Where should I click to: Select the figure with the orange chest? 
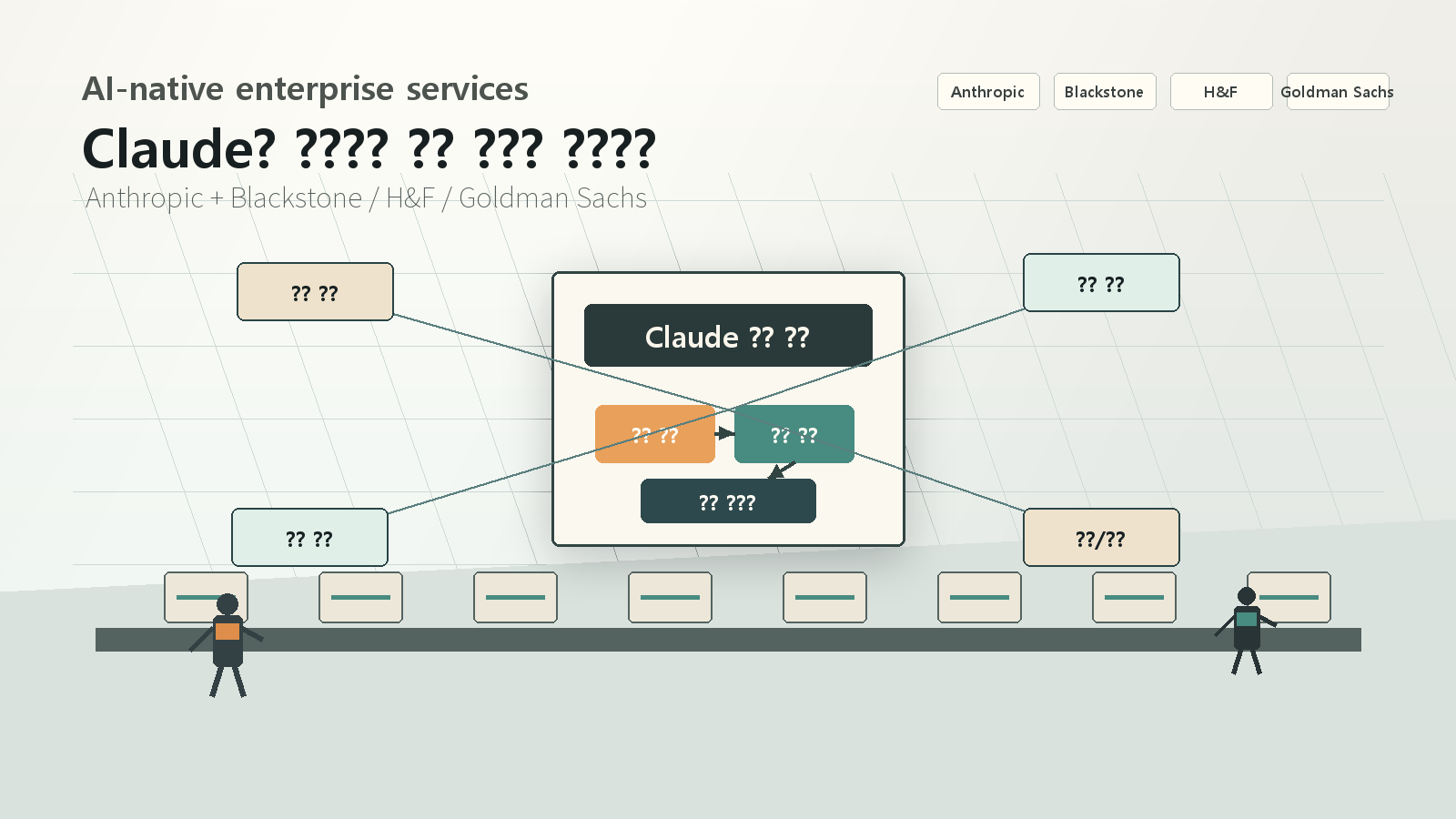[x=227, y=644]
